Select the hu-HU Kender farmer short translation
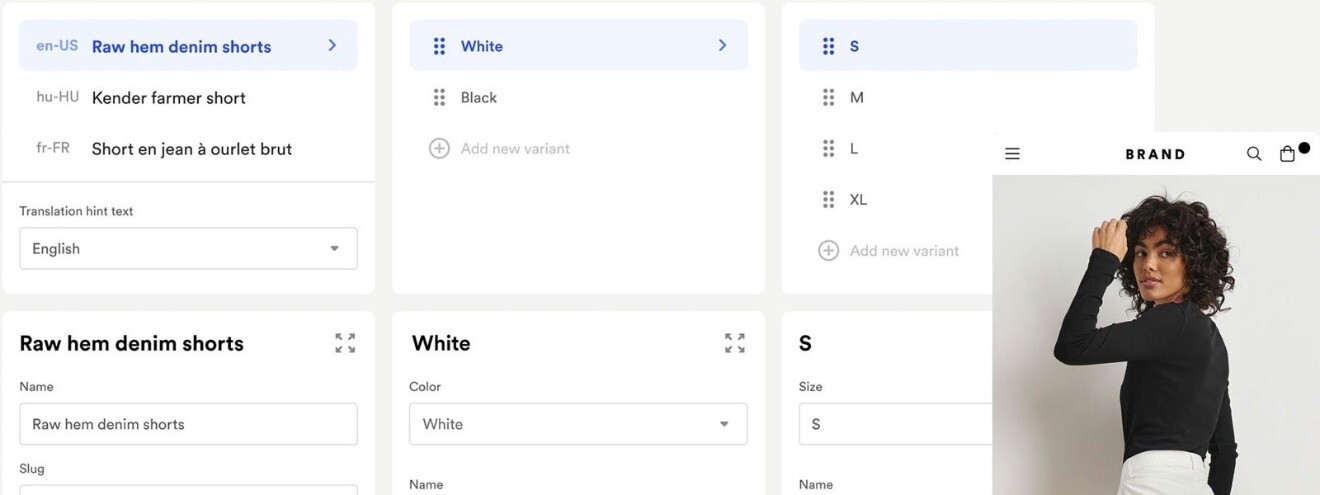The image size is (1320, 495). click(188, 97)
